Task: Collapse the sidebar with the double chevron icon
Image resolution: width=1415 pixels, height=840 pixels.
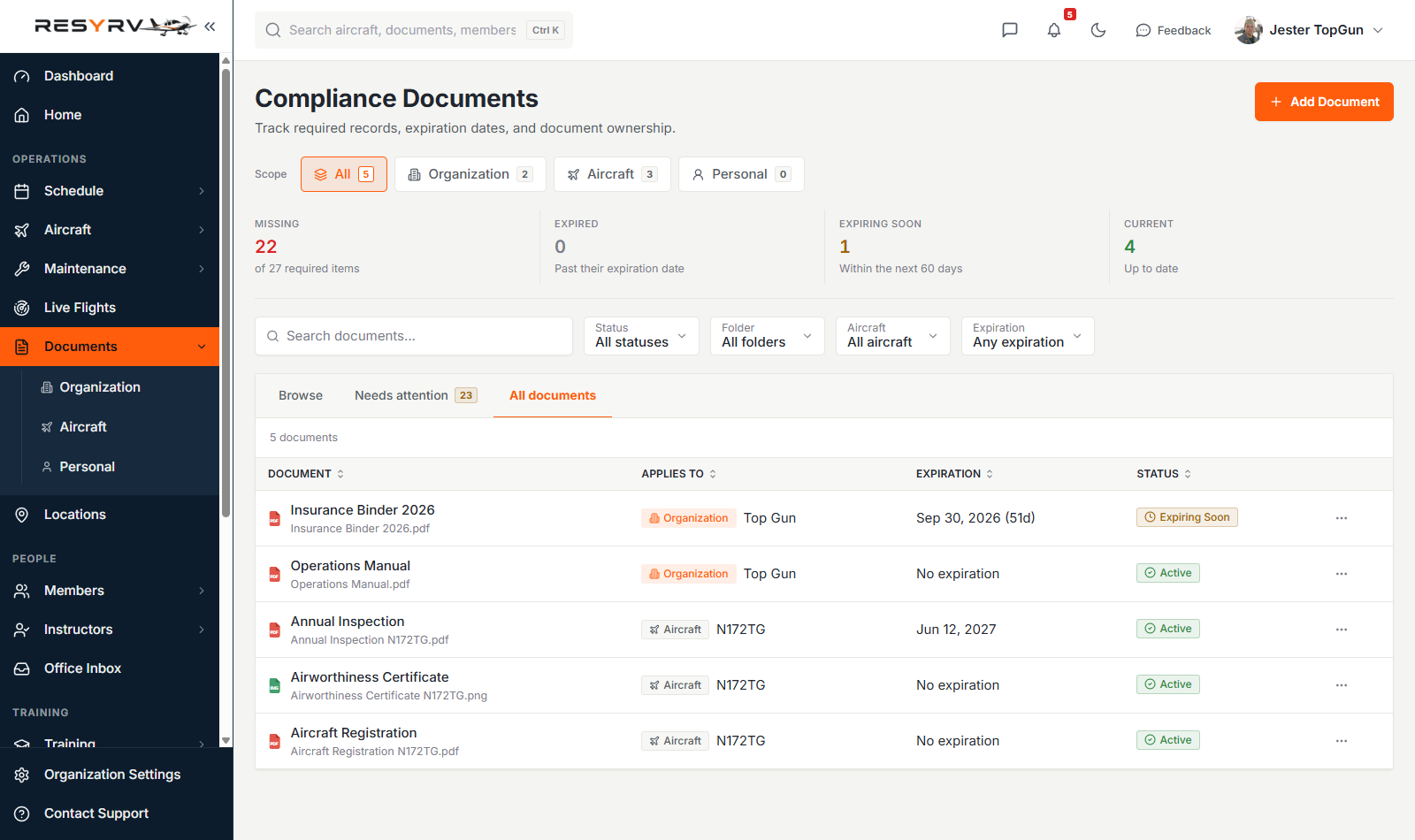Action: click(210, 27)
